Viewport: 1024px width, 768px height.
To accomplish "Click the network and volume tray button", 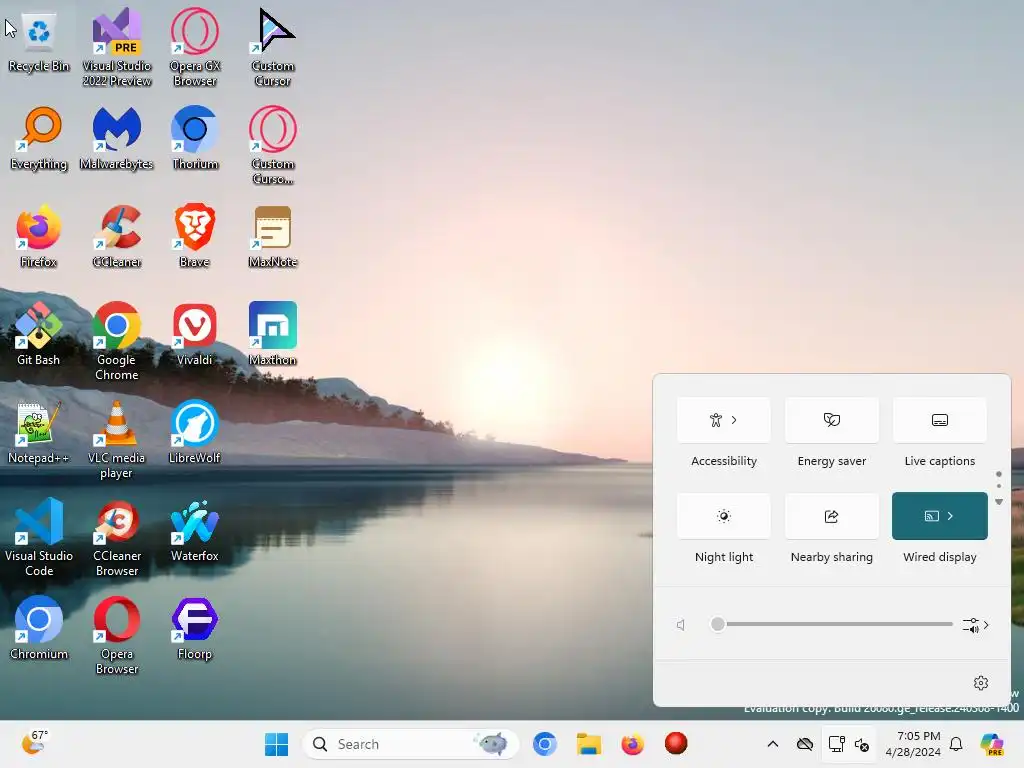I will (x=849, y=744).
